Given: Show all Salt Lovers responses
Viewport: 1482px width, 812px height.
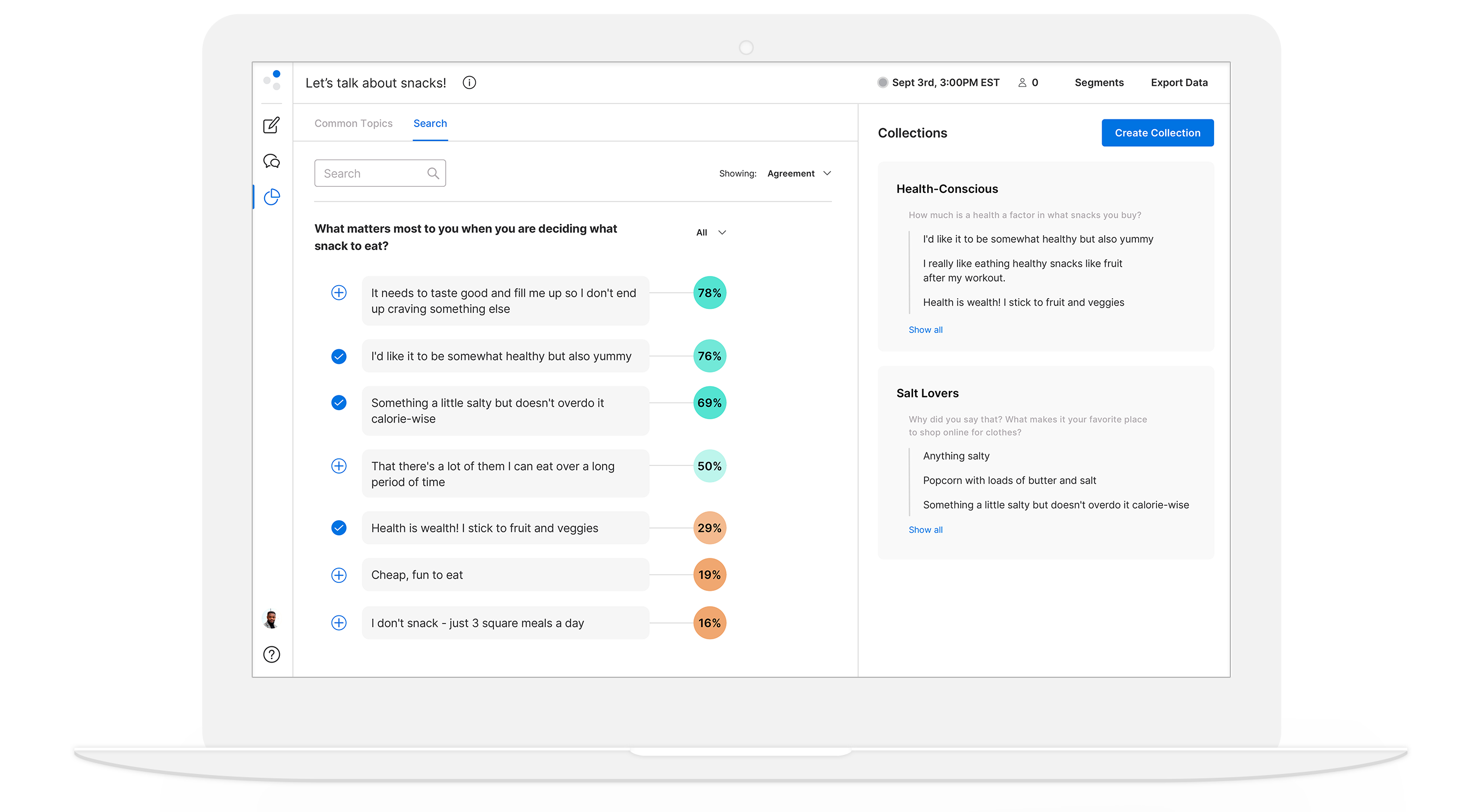Looking at the screenshot, I should point(925,529).
